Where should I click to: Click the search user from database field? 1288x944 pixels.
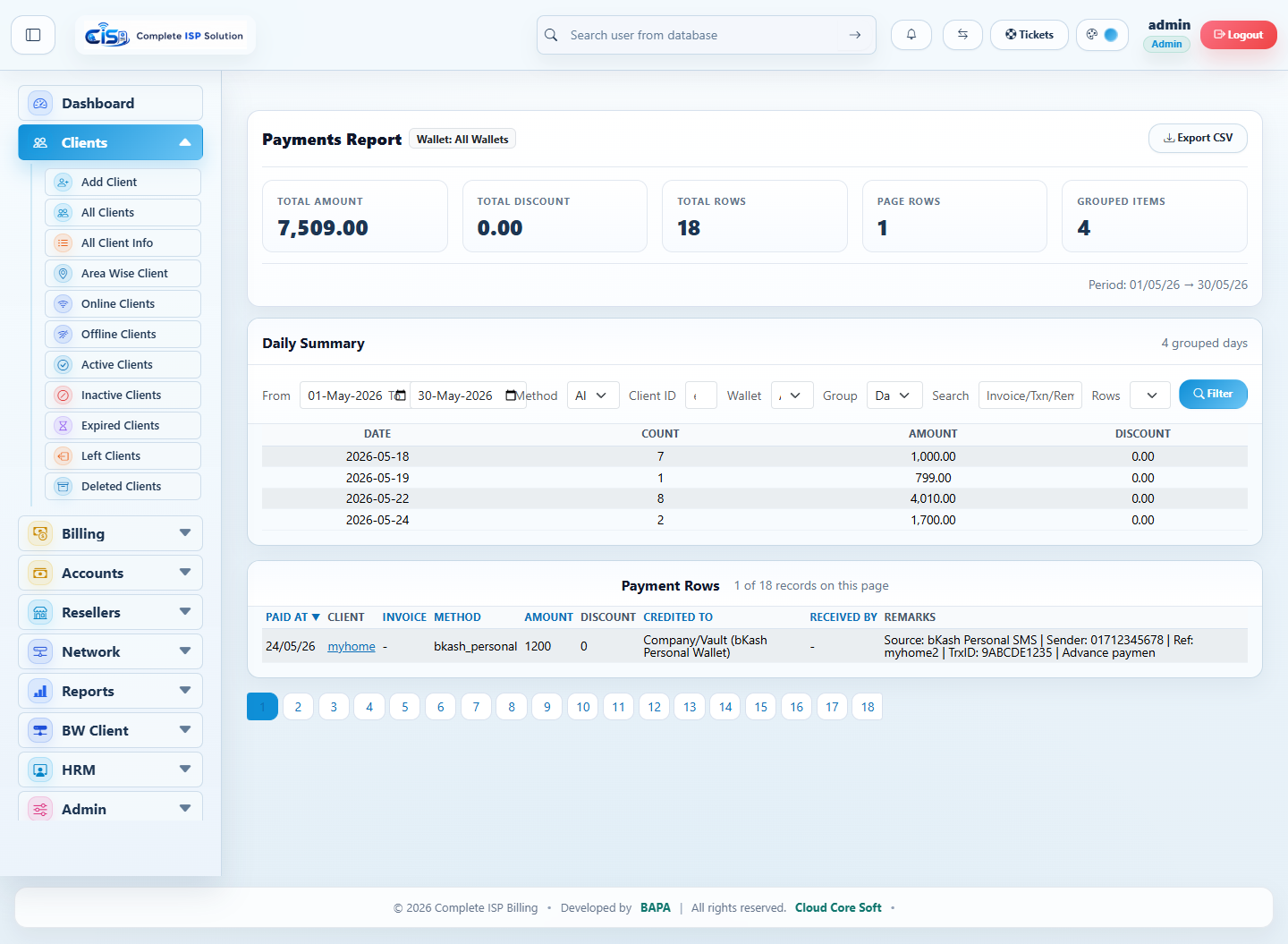pyautogui.click(x=707, y=35)
